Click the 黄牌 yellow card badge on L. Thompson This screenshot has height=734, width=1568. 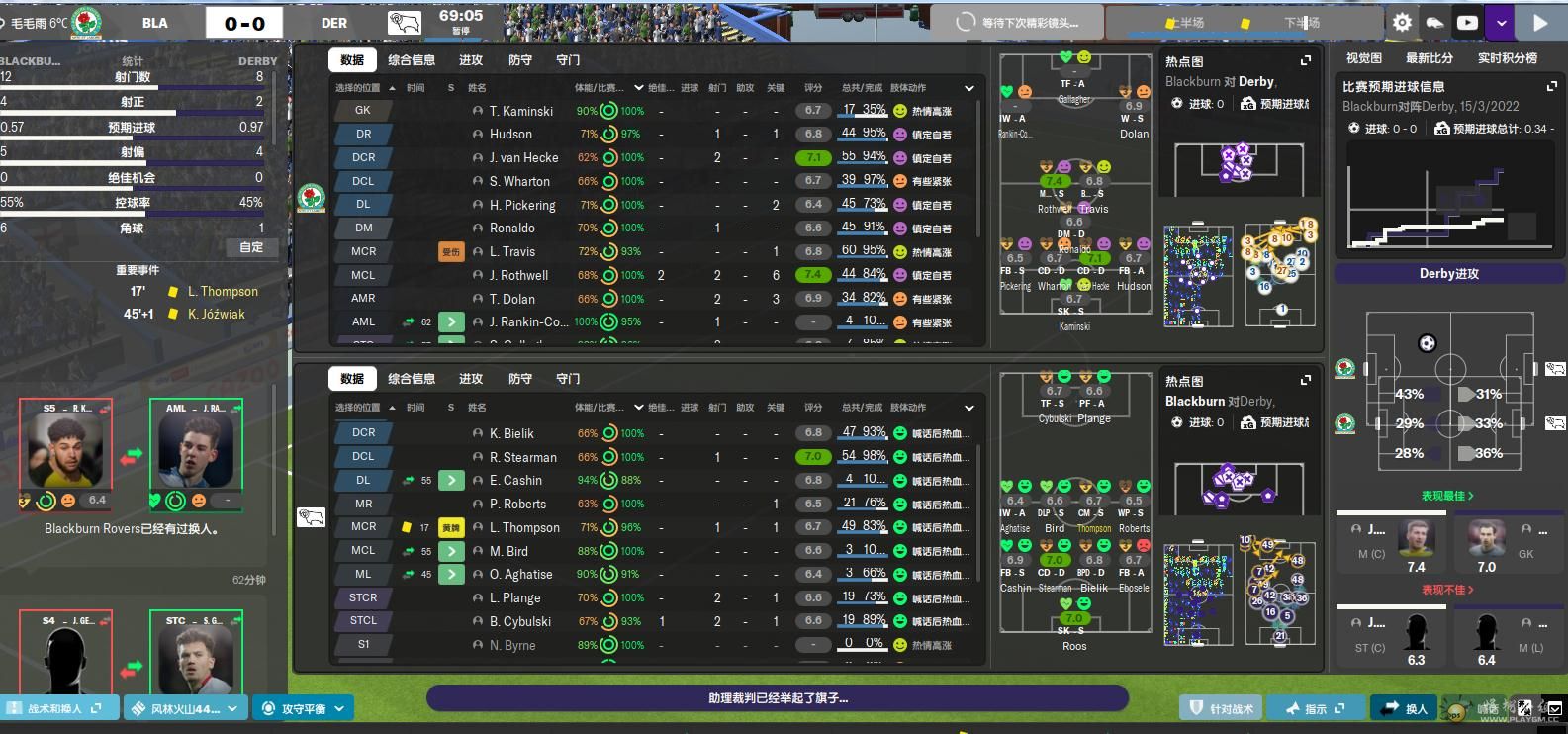(x=451, y=527)
